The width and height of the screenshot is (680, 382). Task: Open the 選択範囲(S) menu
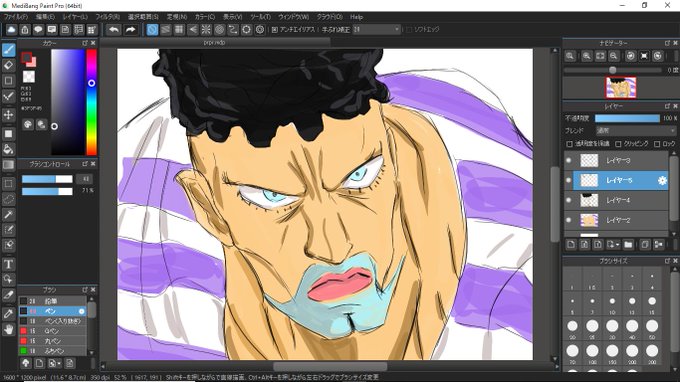pyautogui.click(x=143, y=17)
